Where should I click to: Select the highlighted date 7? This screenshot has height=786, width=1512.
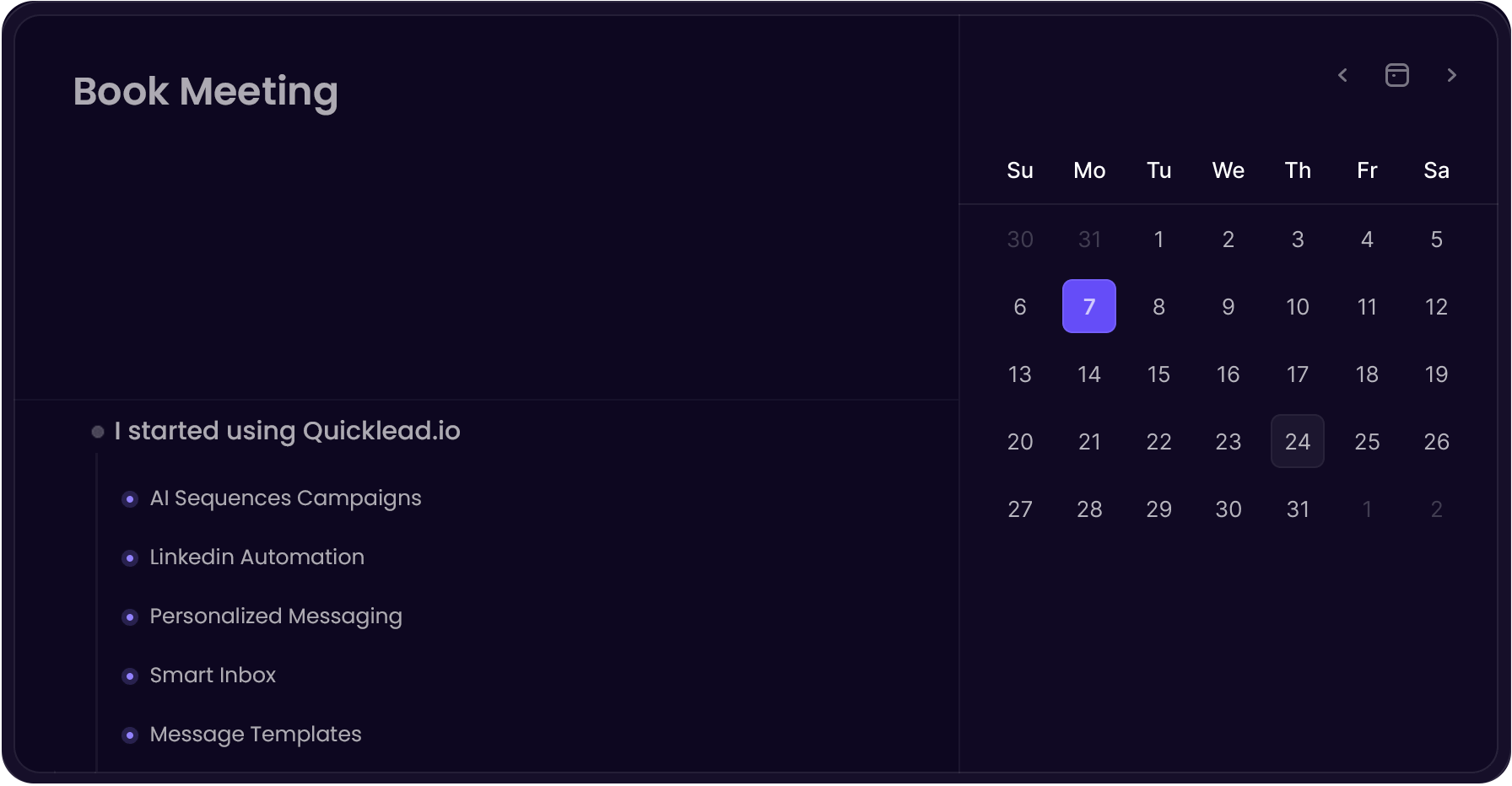click(1088, 306)
